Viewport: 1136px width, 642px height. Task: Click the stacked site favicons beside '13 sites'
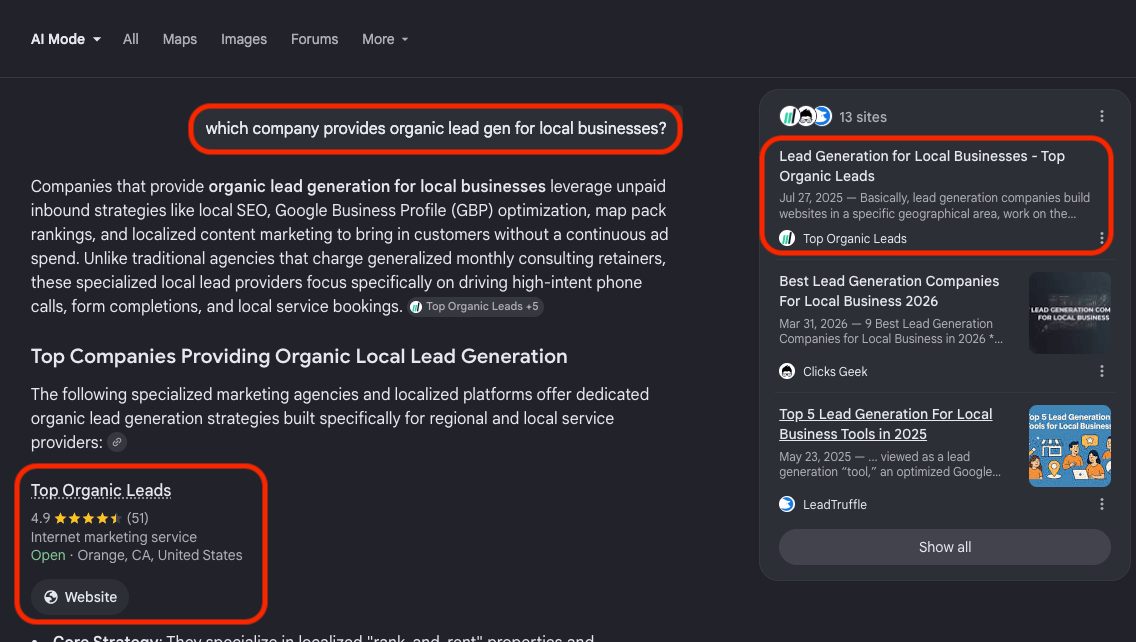click(806, 116)
